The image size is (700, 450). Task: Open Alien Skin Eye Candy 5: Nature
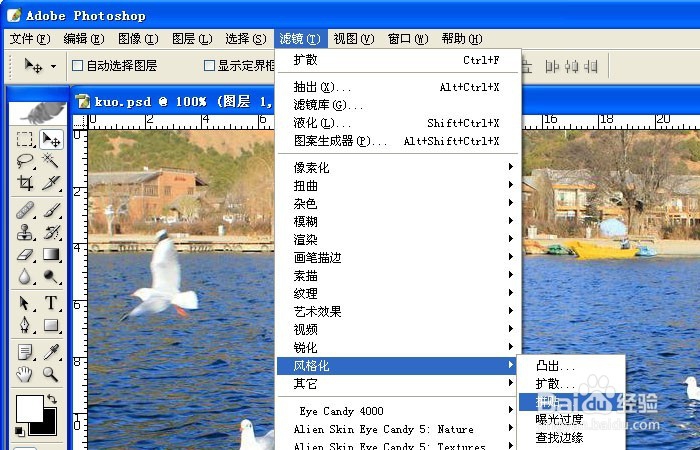coord(398,429)
